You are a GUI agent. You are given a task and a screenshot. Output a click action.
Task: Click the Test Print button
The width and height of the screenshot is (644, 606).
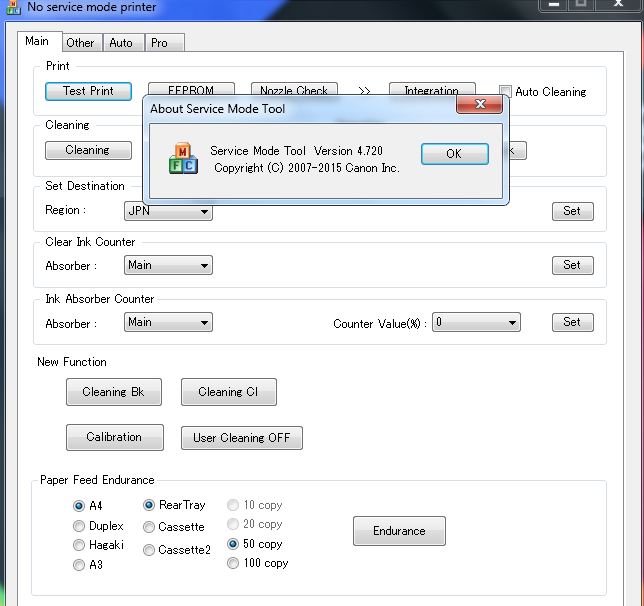tap(88, 91)
